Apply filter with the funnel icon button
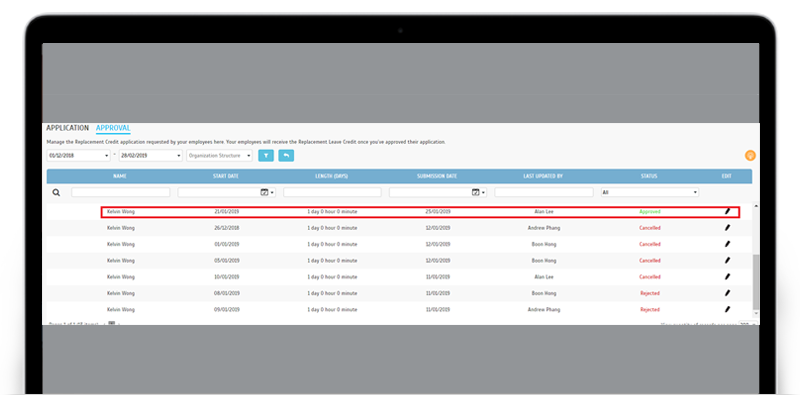The image size is (800, 395). click(x=266, y=156)
